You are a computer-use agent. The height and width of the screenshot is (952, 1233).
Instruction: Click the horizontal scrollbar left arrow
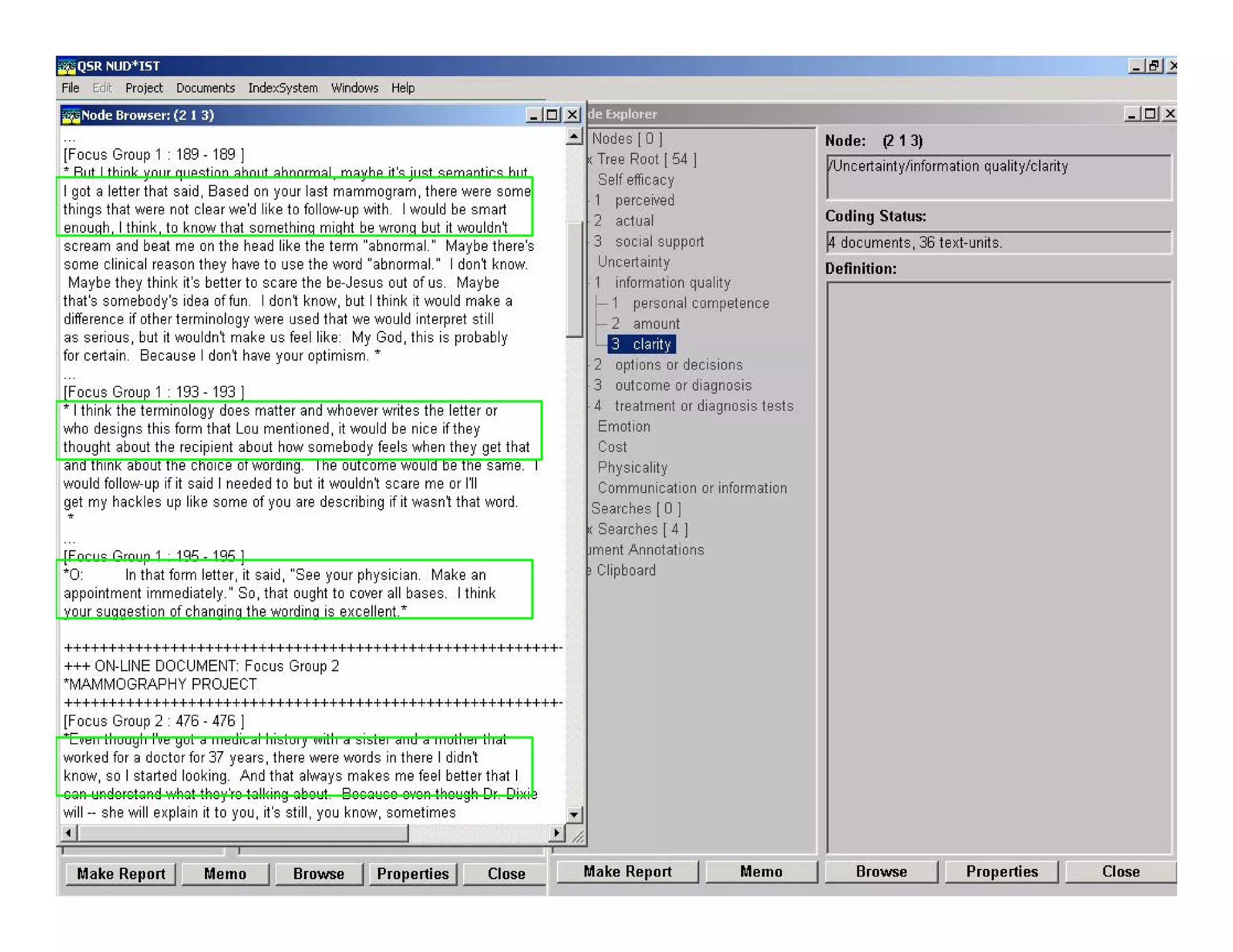[69, 833]
